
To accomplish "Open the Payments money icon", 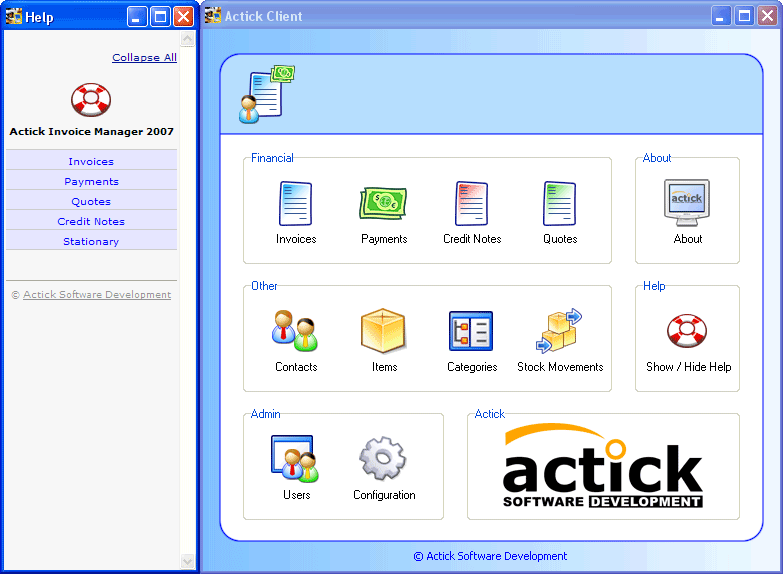I will click(x=384, y=203).
